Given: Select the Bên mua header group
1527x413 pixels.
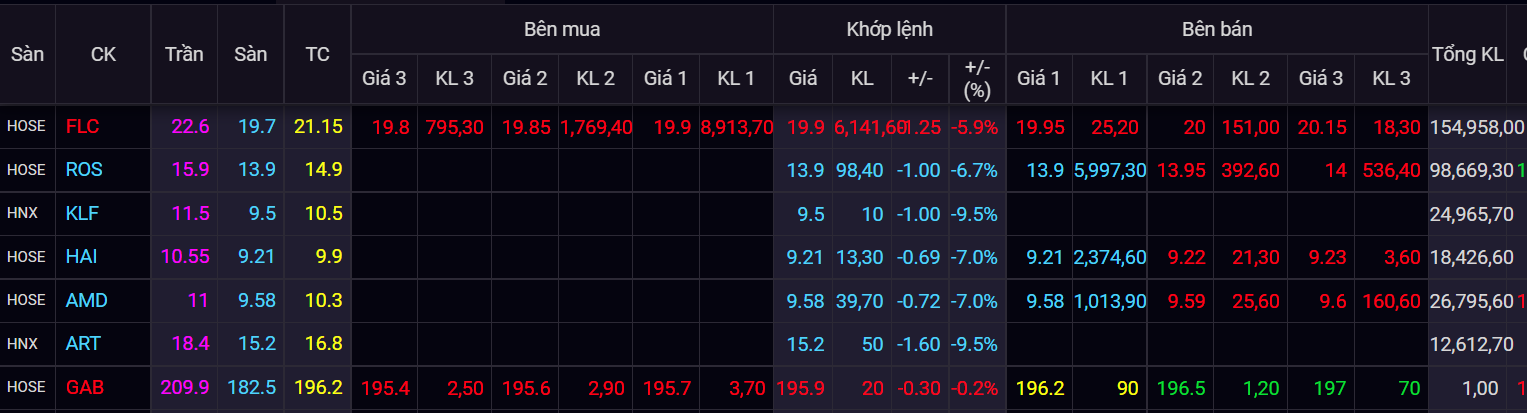Looking at the screenshot, I should [x=561, y=29].
